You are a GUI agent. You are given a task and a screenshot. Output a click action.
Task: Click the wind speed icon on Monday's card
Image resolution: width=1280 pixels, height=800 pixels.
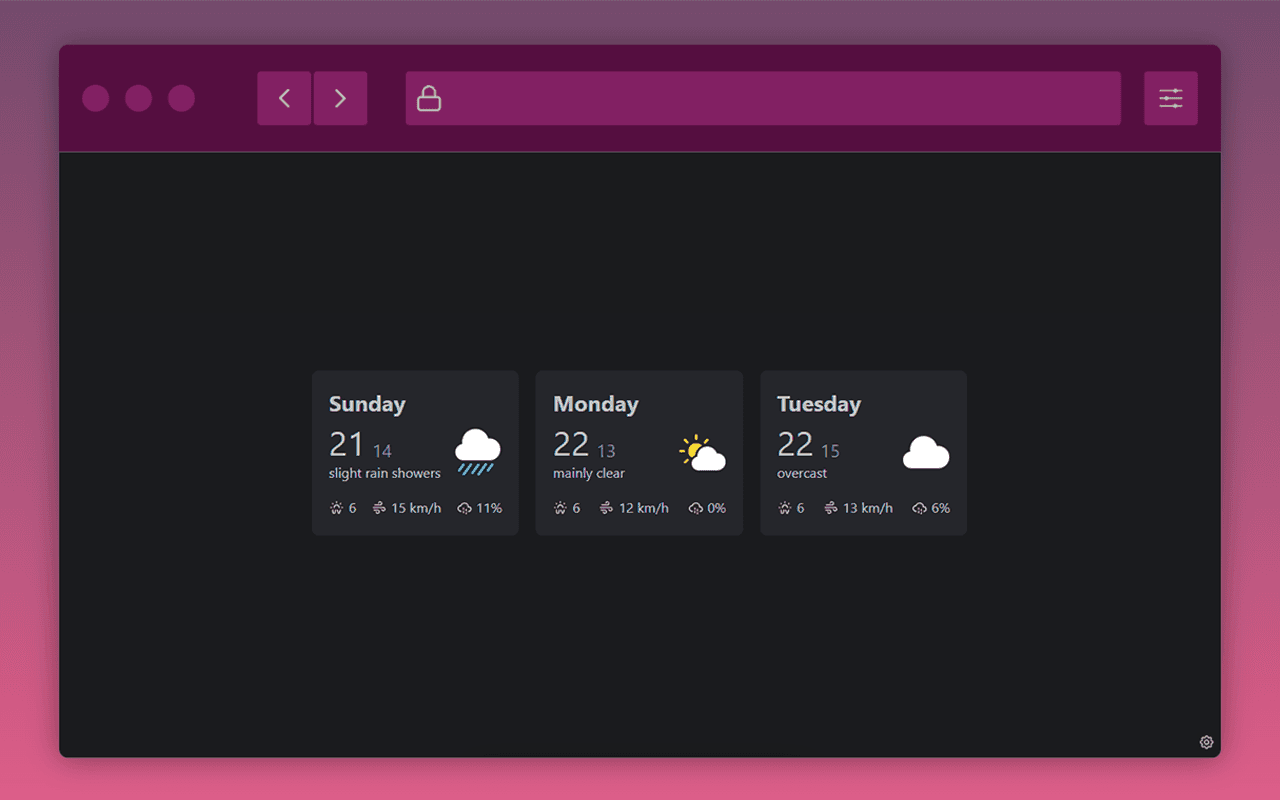(x=606, y=508)
